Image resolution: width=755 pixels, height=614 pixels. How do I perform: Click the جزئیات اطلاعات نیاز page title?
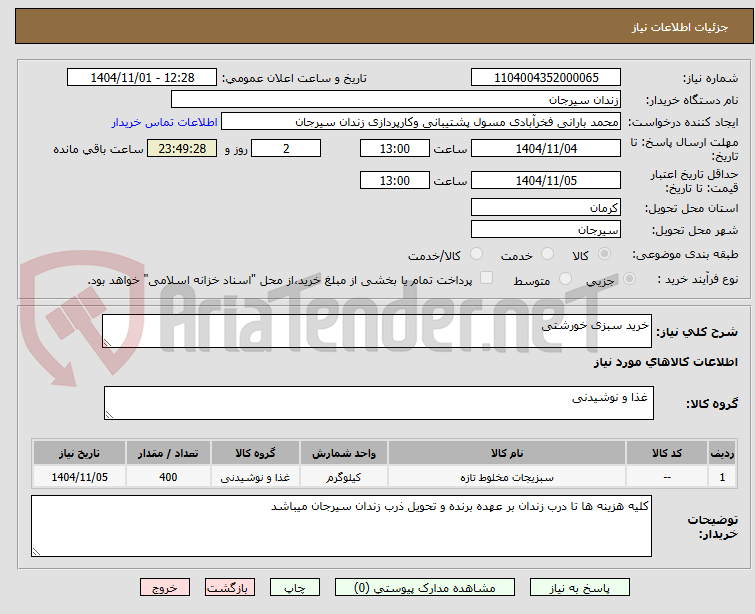point(679,27)
